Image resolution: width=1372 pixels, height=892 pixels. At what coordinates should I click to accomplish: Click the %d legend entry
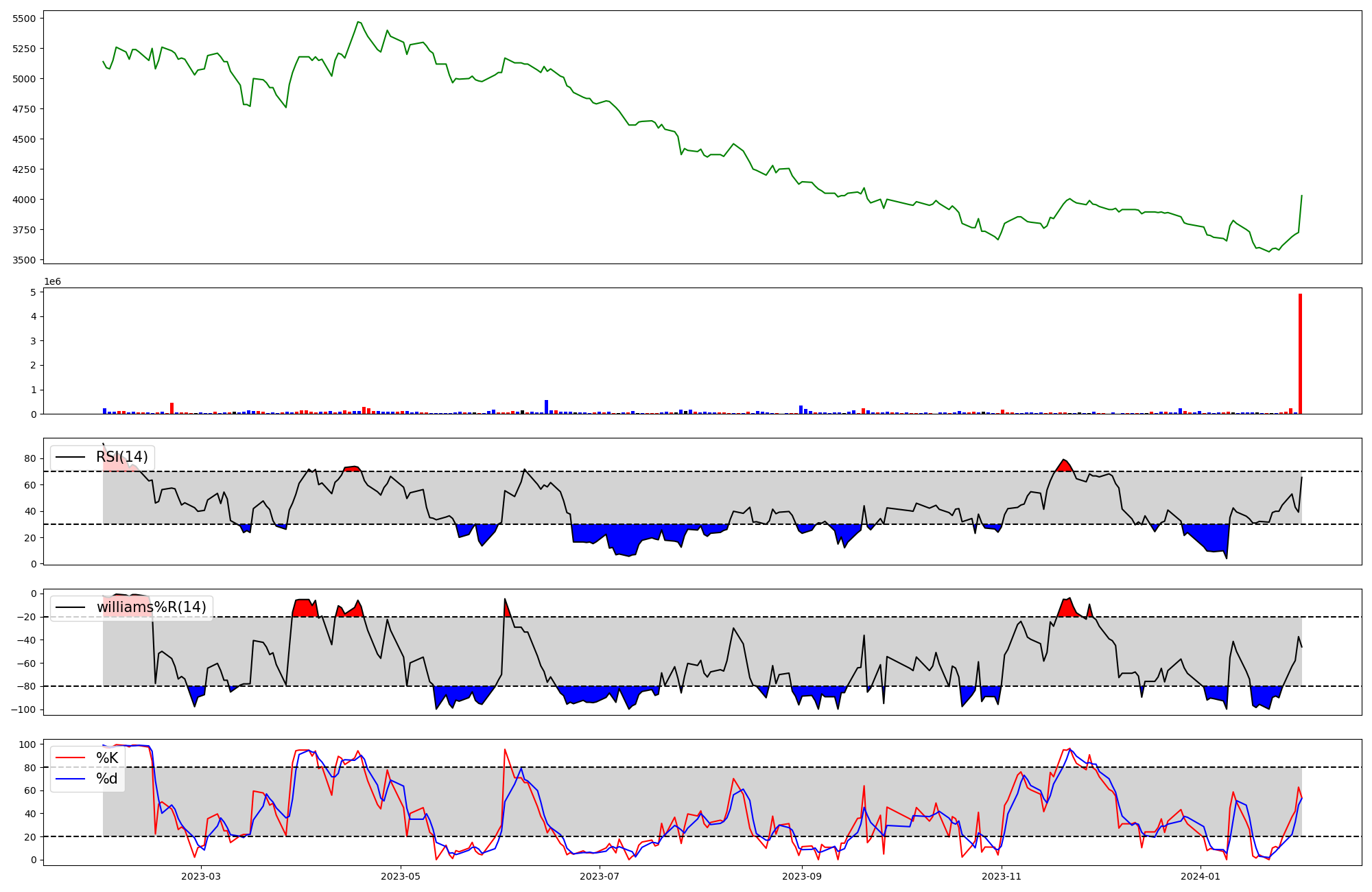tap(106, 779)
